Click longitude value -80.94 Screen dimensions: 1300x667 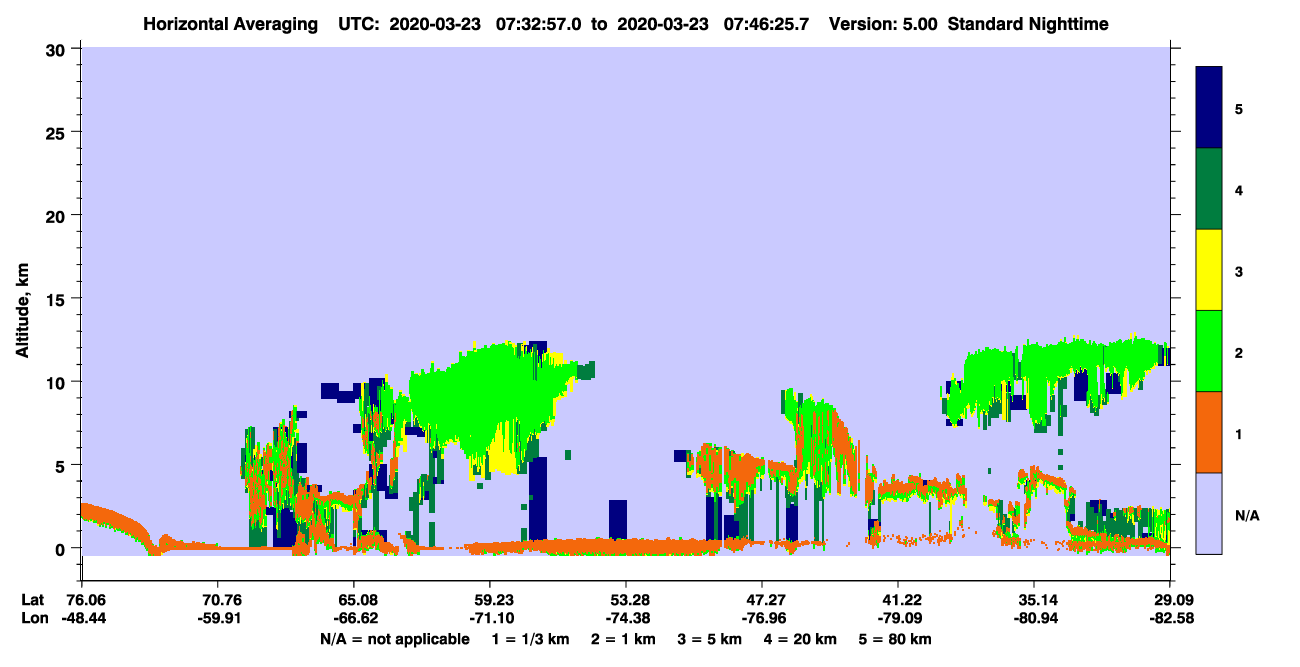[x=1034, y=619]
